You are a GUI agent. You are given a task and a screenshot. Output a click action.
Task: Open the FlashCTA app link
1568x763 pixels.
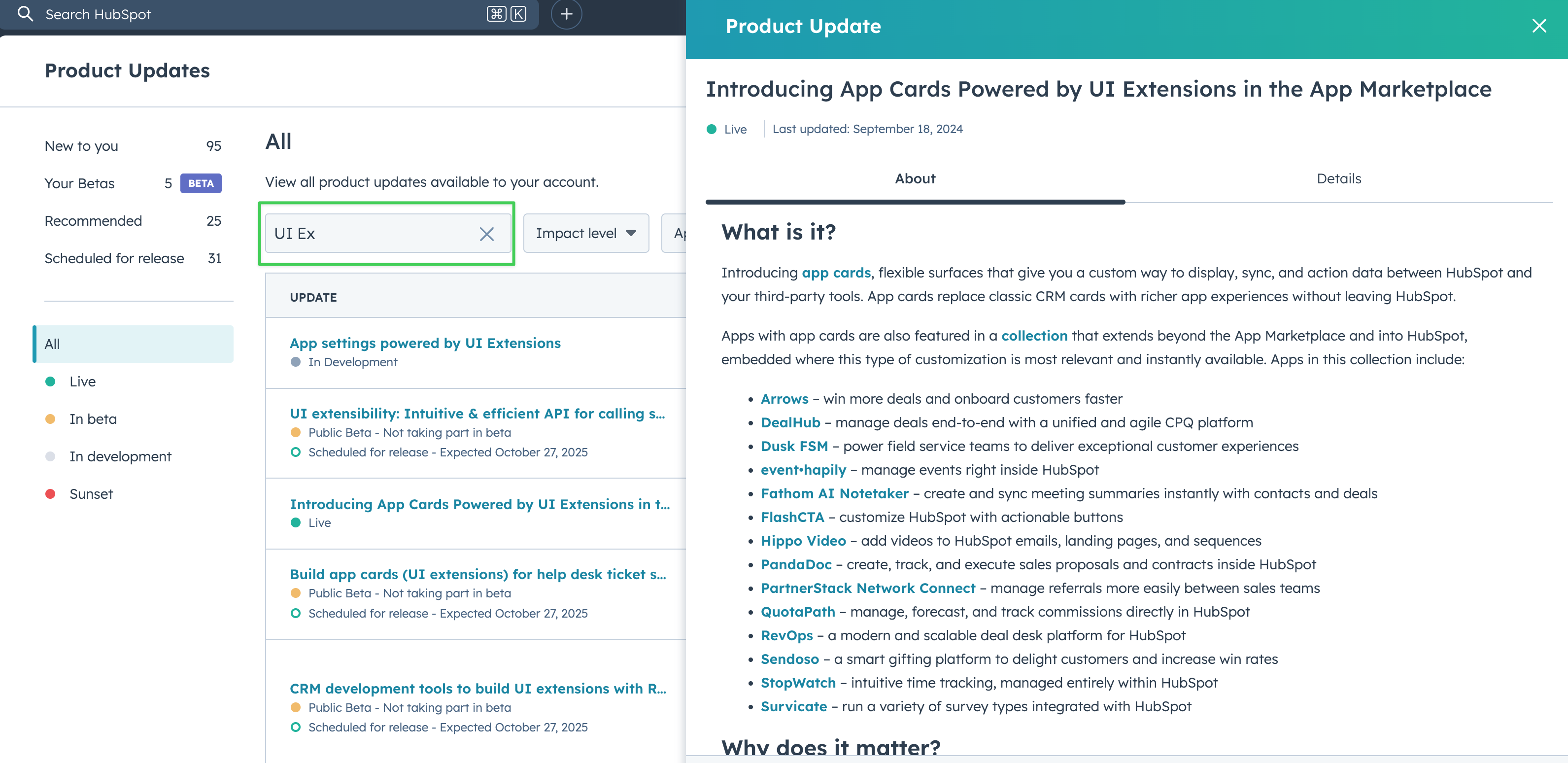[x=792, y=518]
